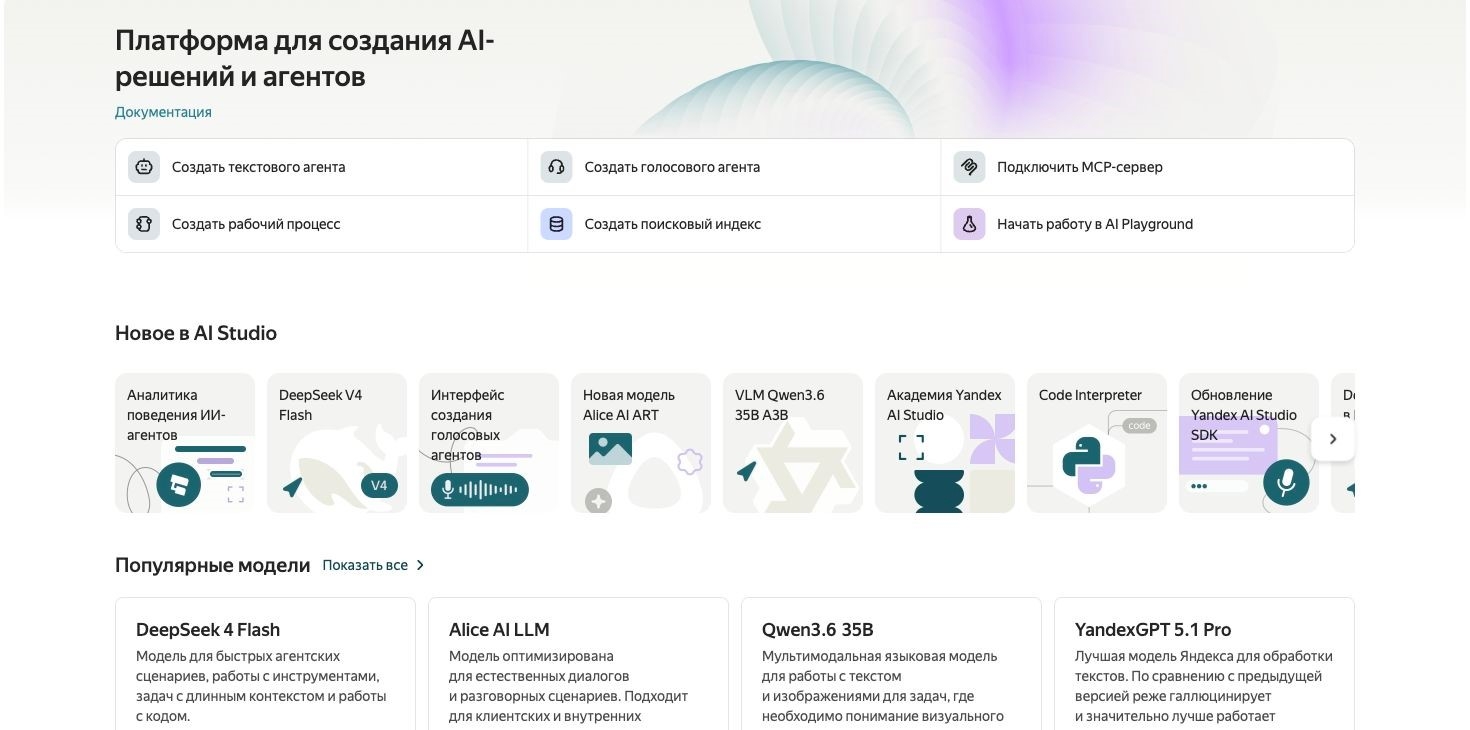Viewport: 1470px width, 730px height.
Task: Click the code tag badge in Code Interpreter card
Action: click(1139, 426)
